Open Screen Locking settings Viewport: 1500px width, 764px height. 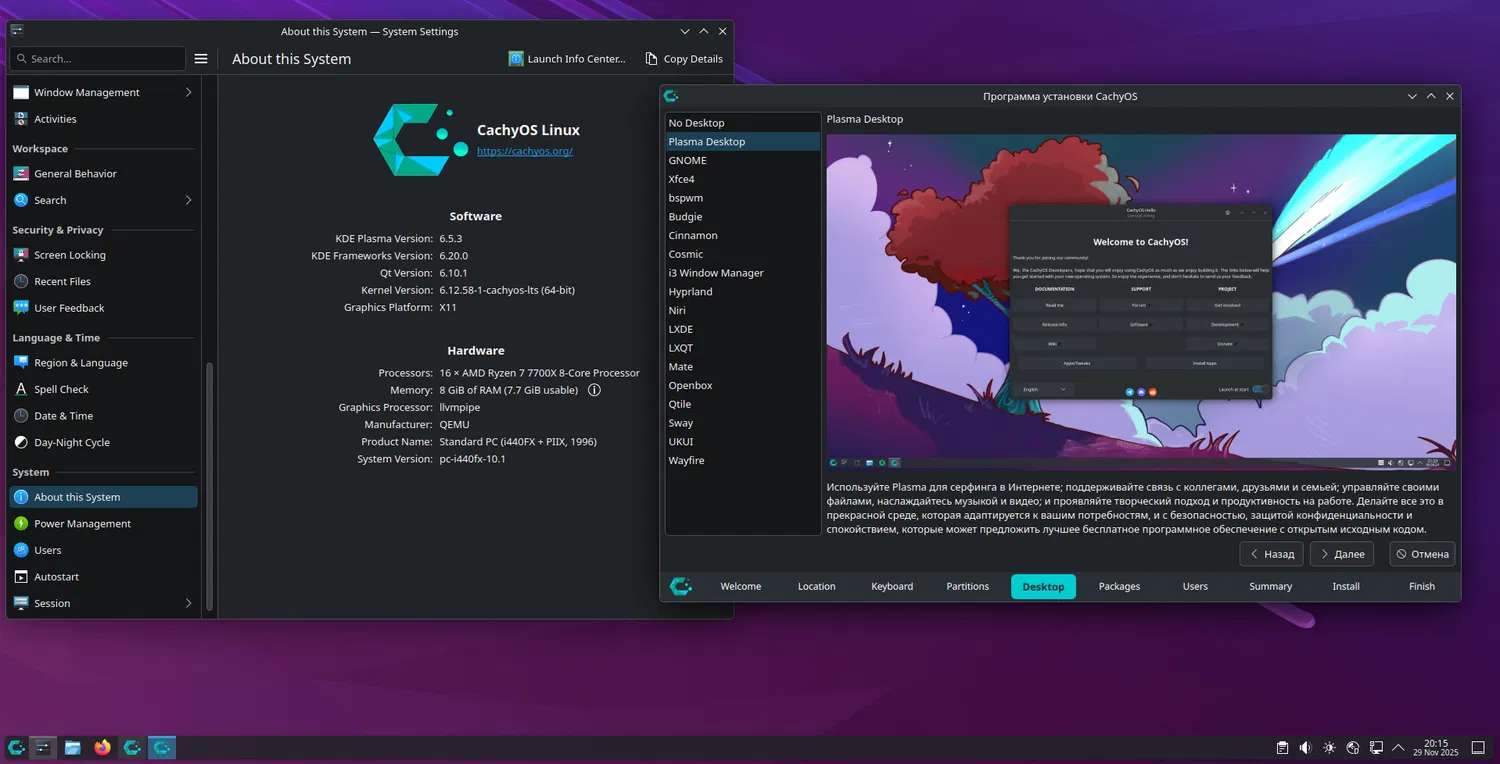pyautogui.click(x=103, y=255)
